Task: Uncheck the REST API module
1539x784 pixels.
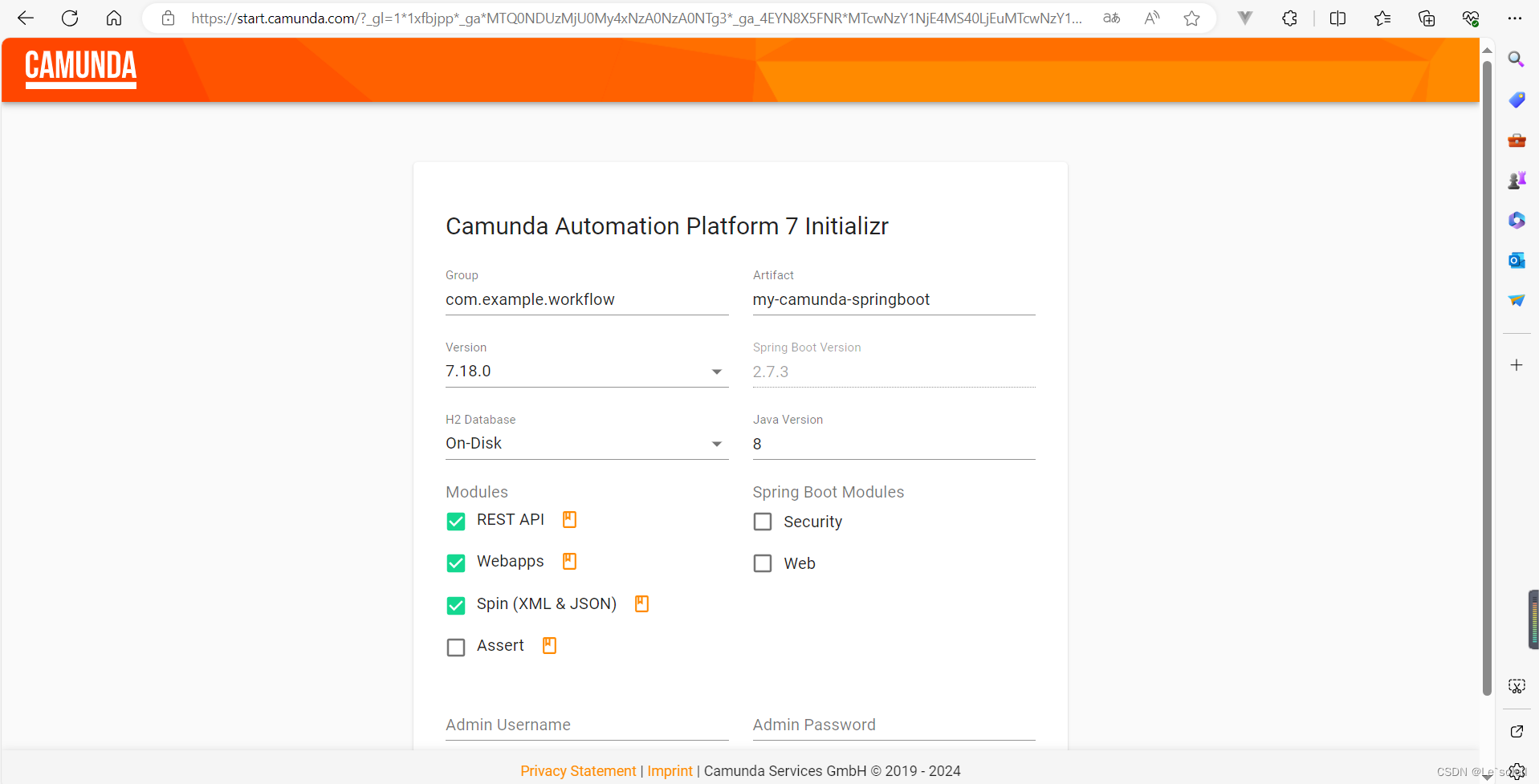Action: coord(456,521)
